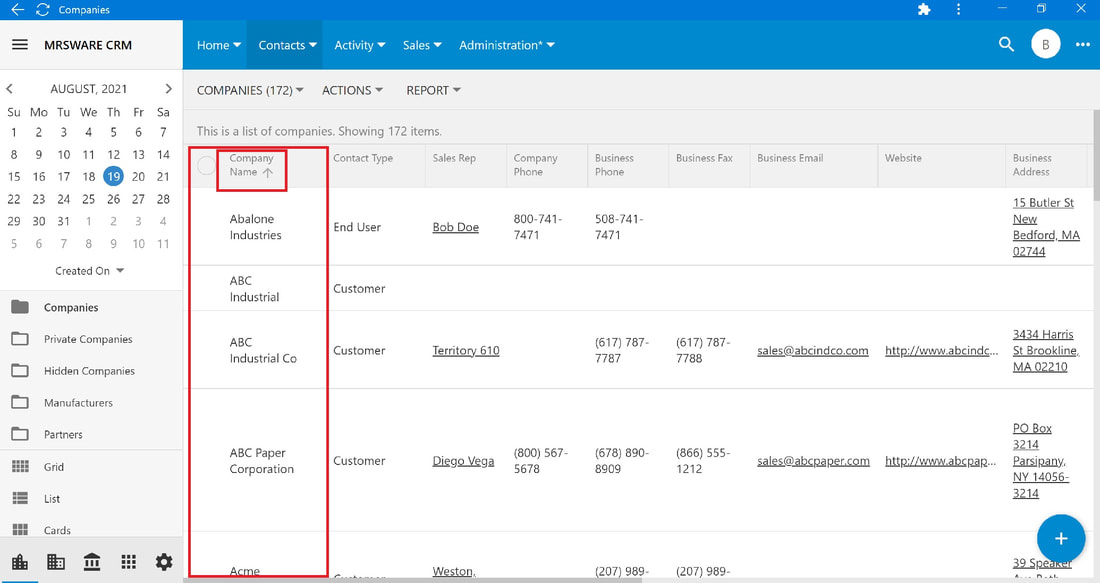
Task: Click the refresh icon in title bar
Action: (x=43, y=9)
